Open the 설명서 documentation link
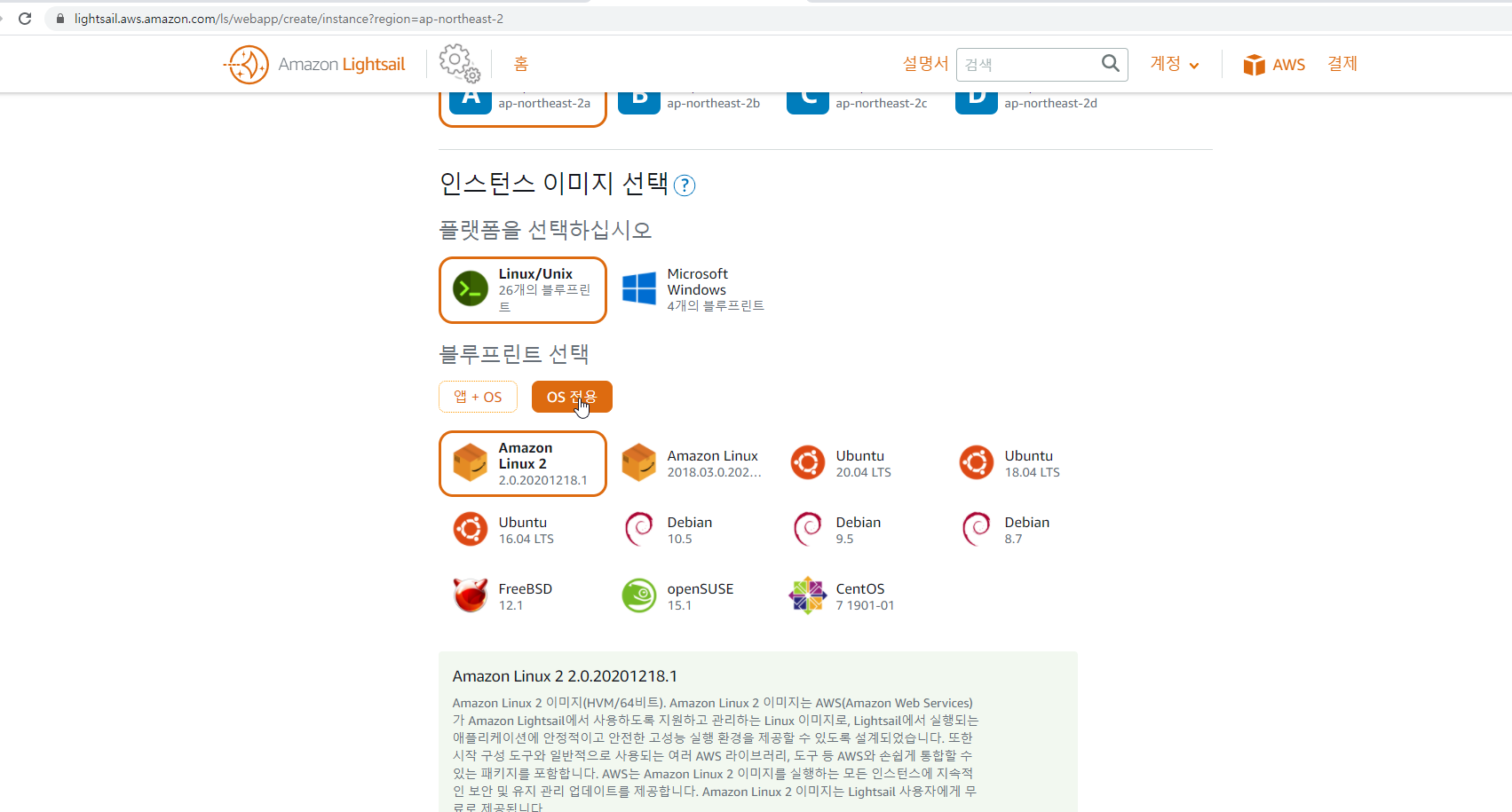Screen dimensions: 1512x812 [925, 64]
